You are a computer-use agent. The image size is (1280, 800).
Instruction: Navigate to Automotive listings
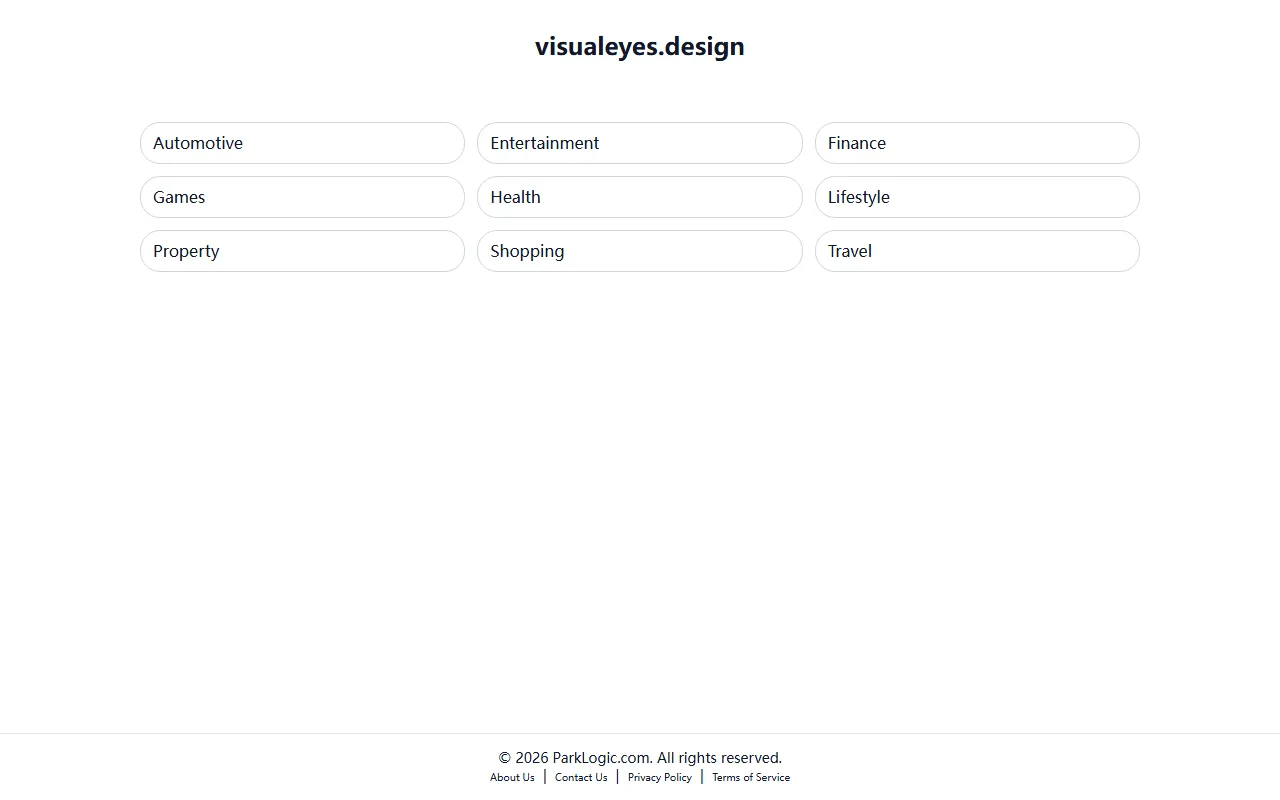click(302, 143)
